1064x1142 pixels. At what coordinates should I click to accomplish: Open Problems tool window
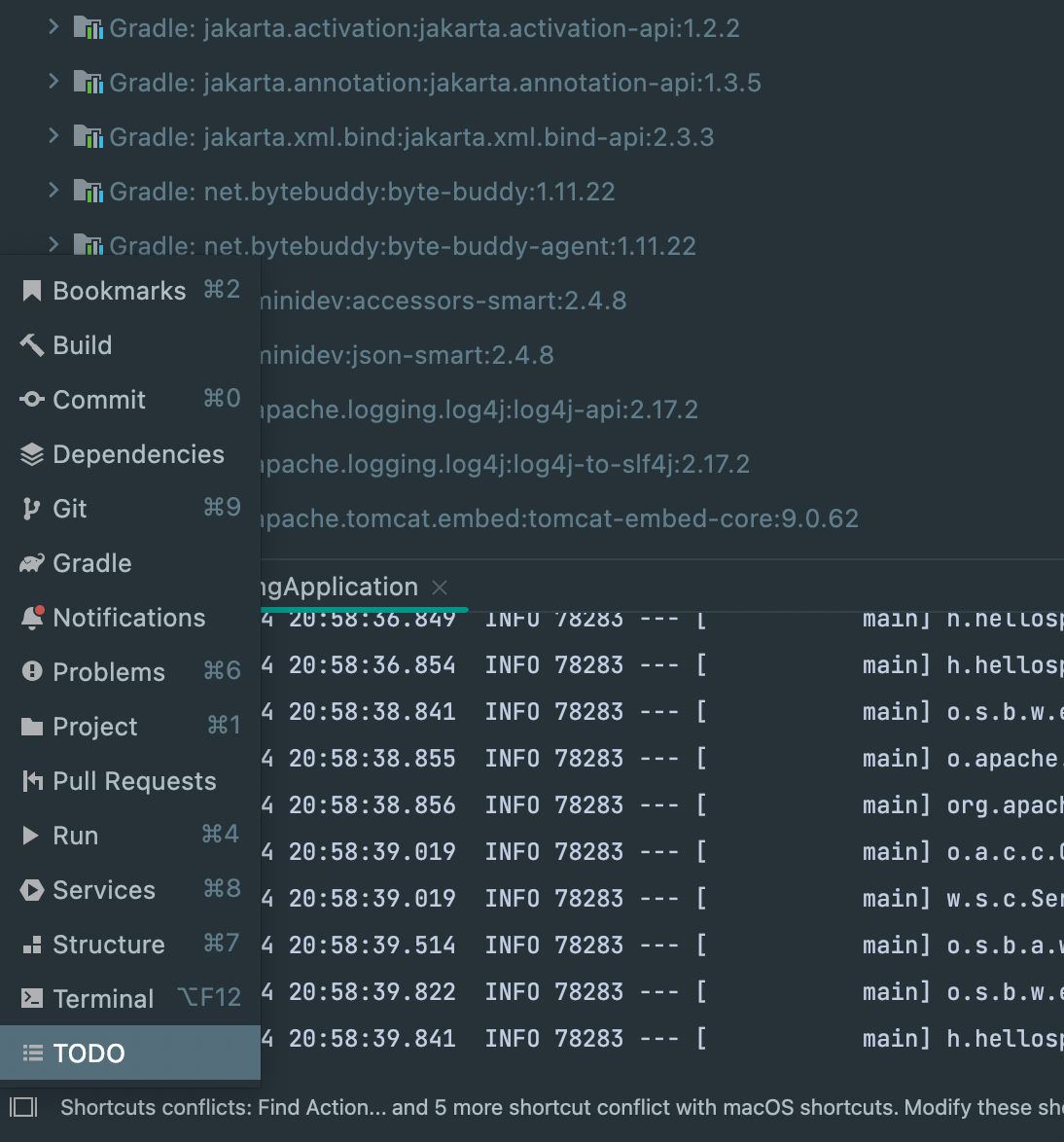(x=130, y=672)
